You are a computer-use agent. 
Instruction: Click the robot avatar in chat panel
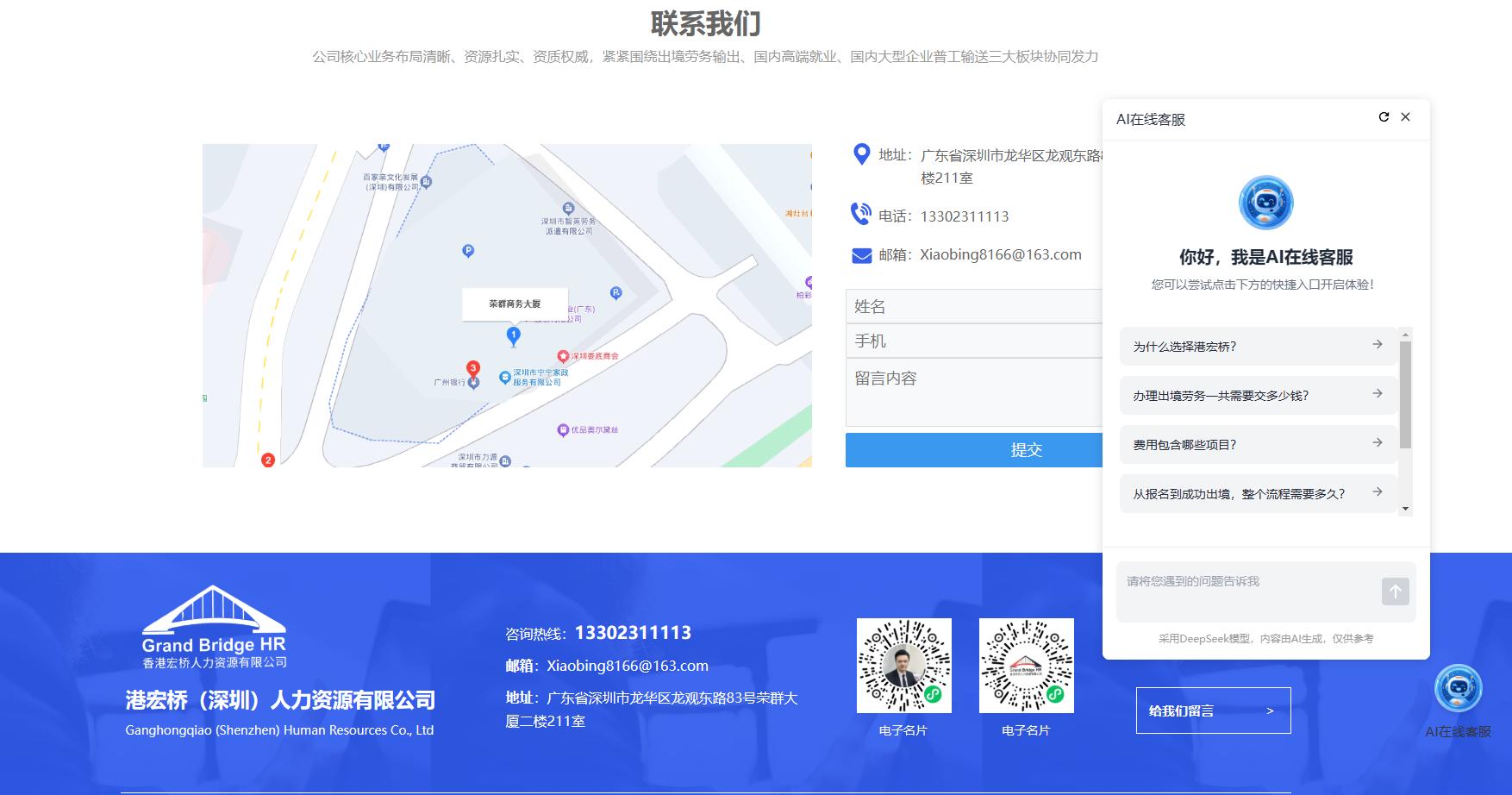tap(1265, 203)
